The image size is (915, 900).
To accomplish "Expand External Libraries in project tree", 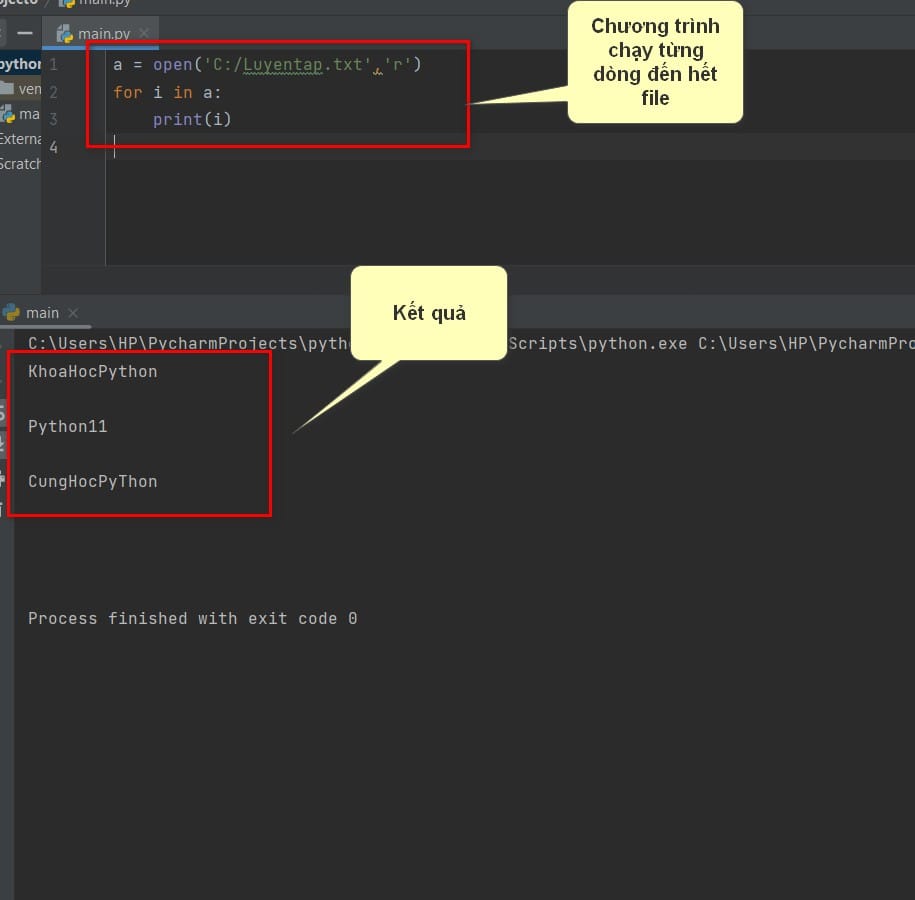I will [20, 139].
